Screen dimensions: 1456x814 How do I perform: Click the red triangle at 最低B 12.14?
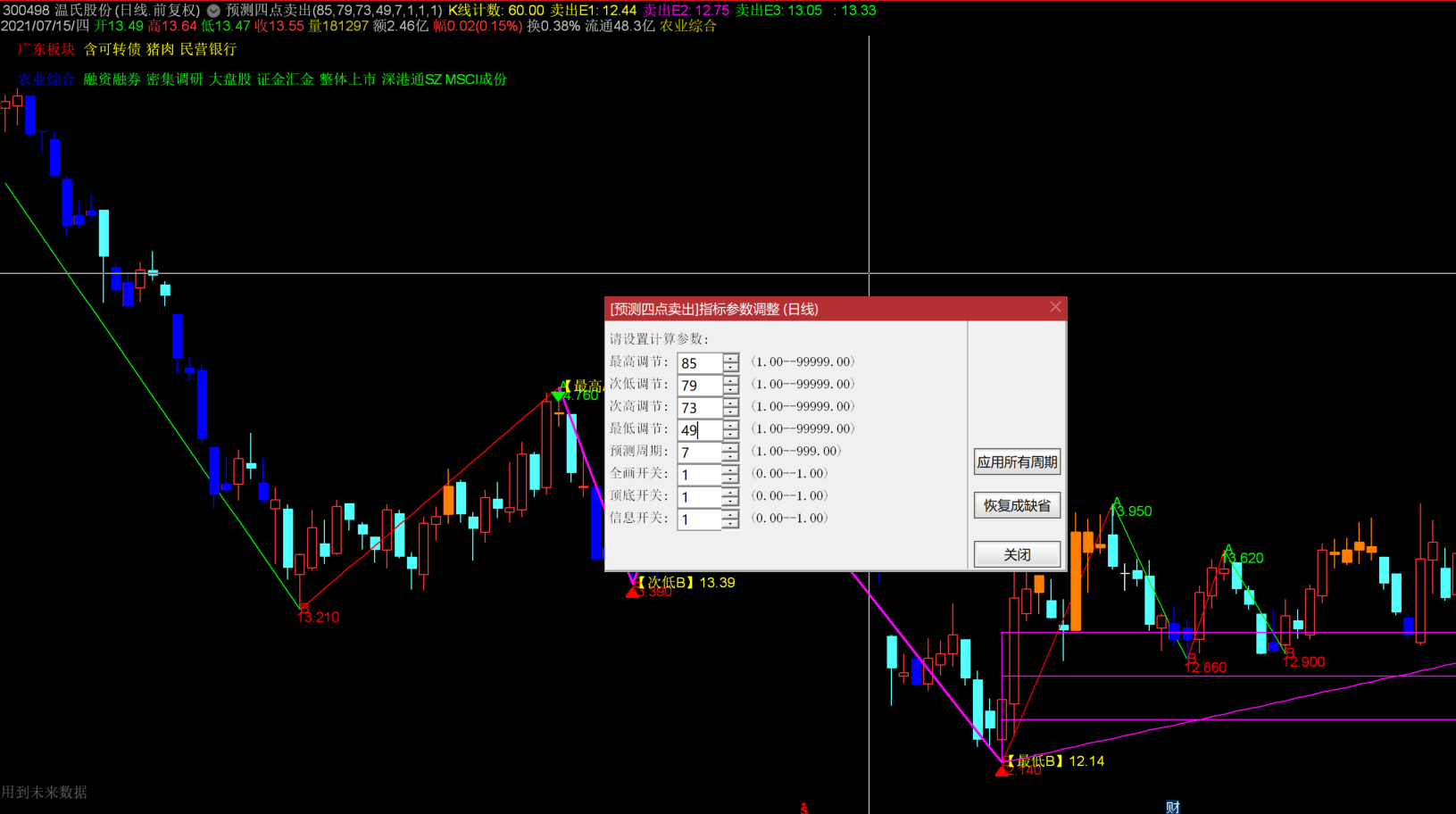point(1002,769)
